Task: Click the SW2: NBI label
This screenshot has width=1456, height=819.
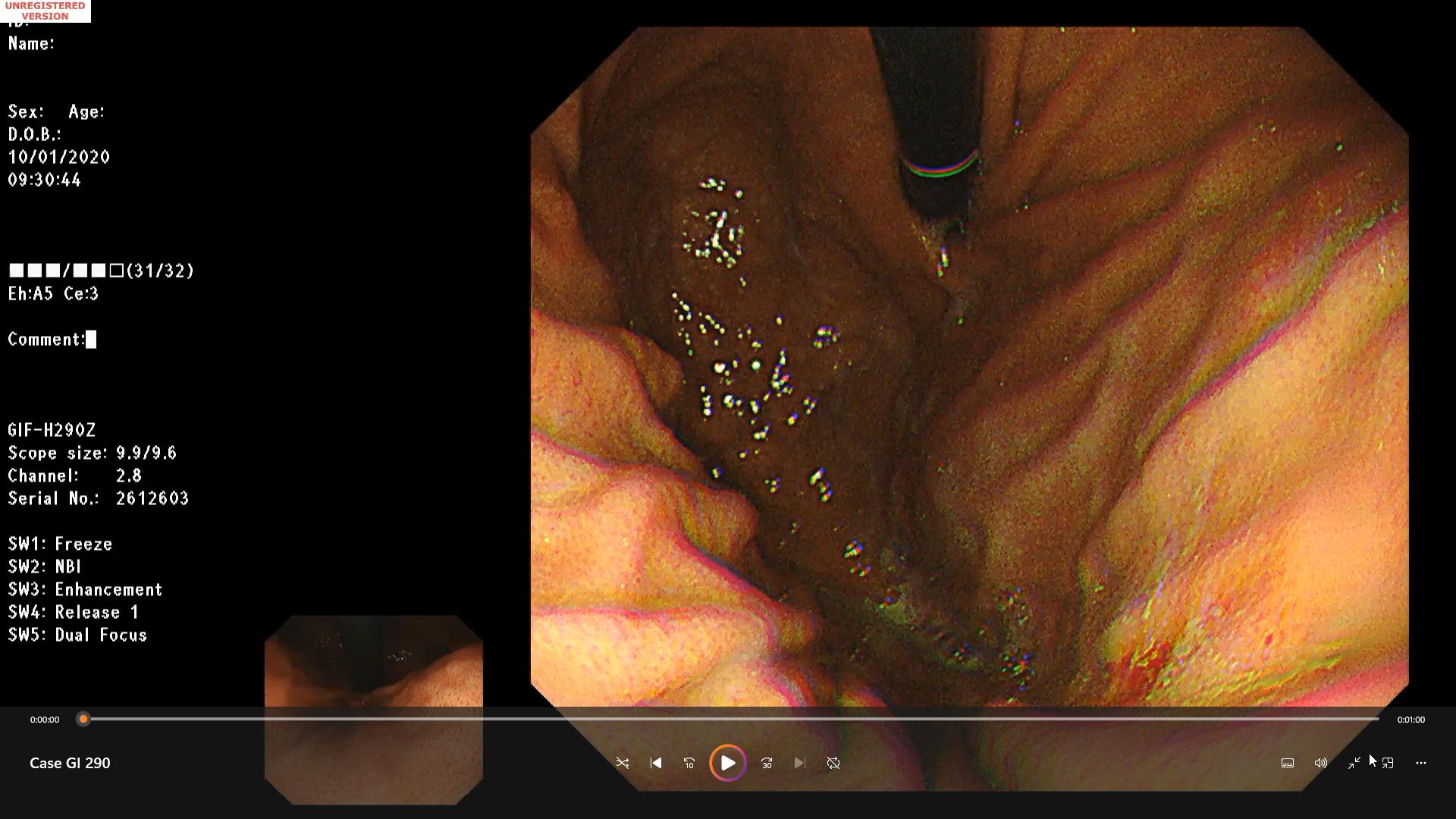Action: (45, 566)
